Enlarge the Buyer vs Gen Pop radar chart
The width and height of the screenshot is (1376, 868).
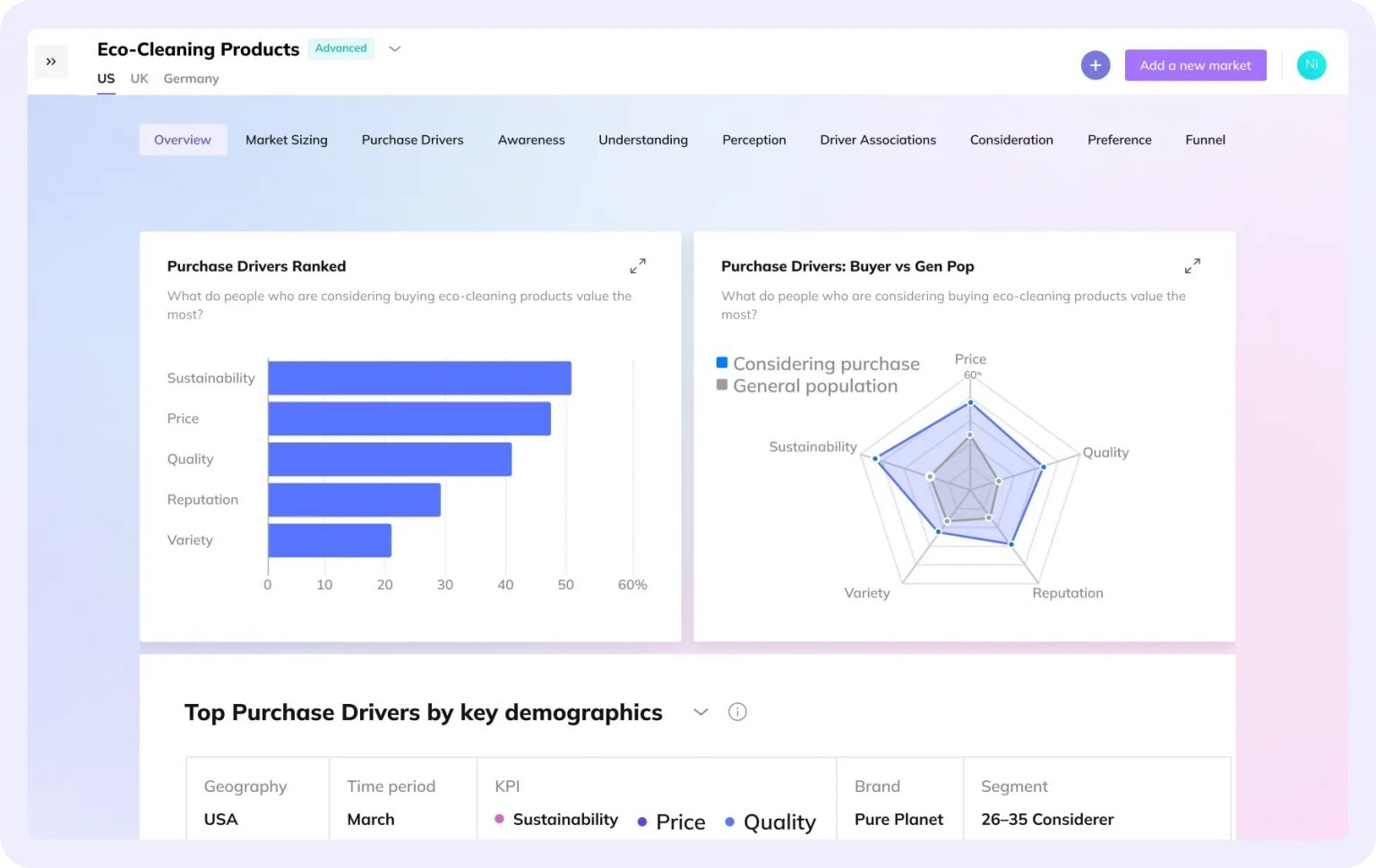(x=1192, y=265)
